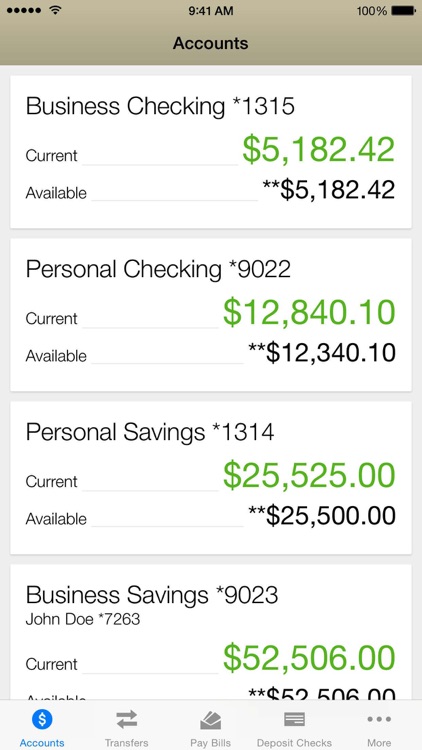Open the Transfers arrows icon
422x750 pixels.
point(126,719)
